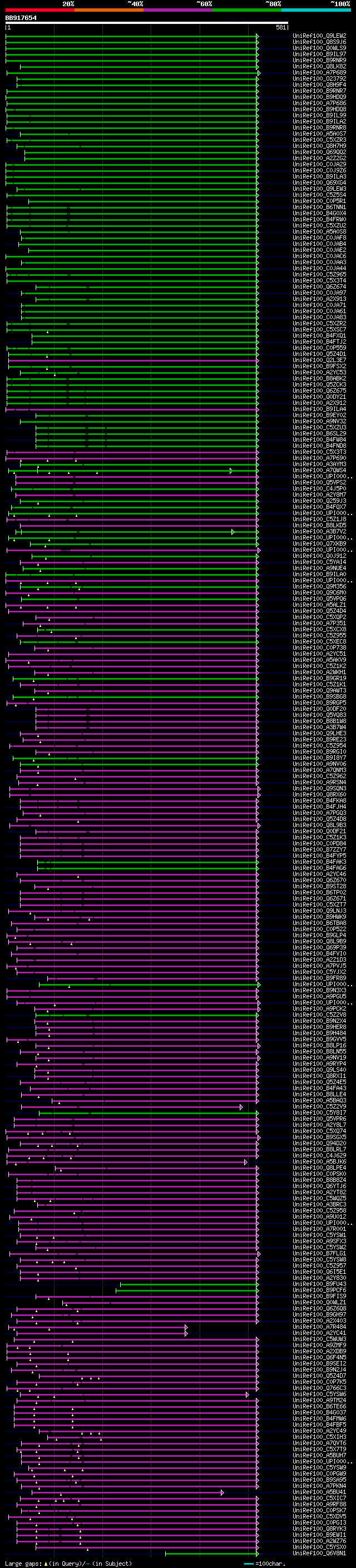Click the UniRef100_C5X3T4 label
The width and height of the screenshot is (356, 1568).
[x=319, y=280]
